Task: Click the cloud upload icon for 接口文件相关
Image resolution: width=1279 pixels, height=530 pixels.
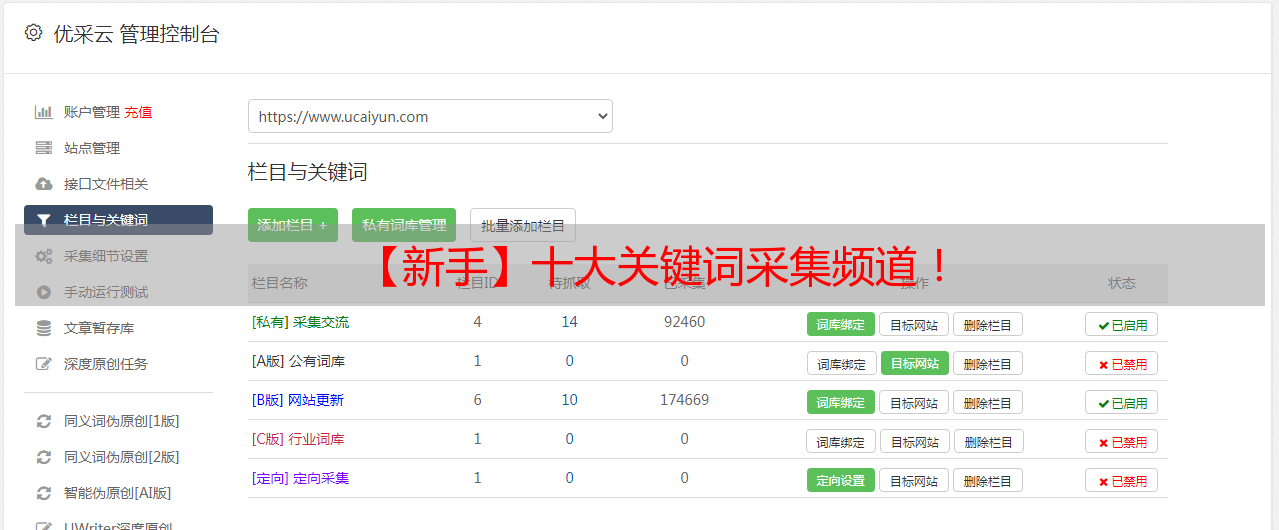Action: click(43, 184)
